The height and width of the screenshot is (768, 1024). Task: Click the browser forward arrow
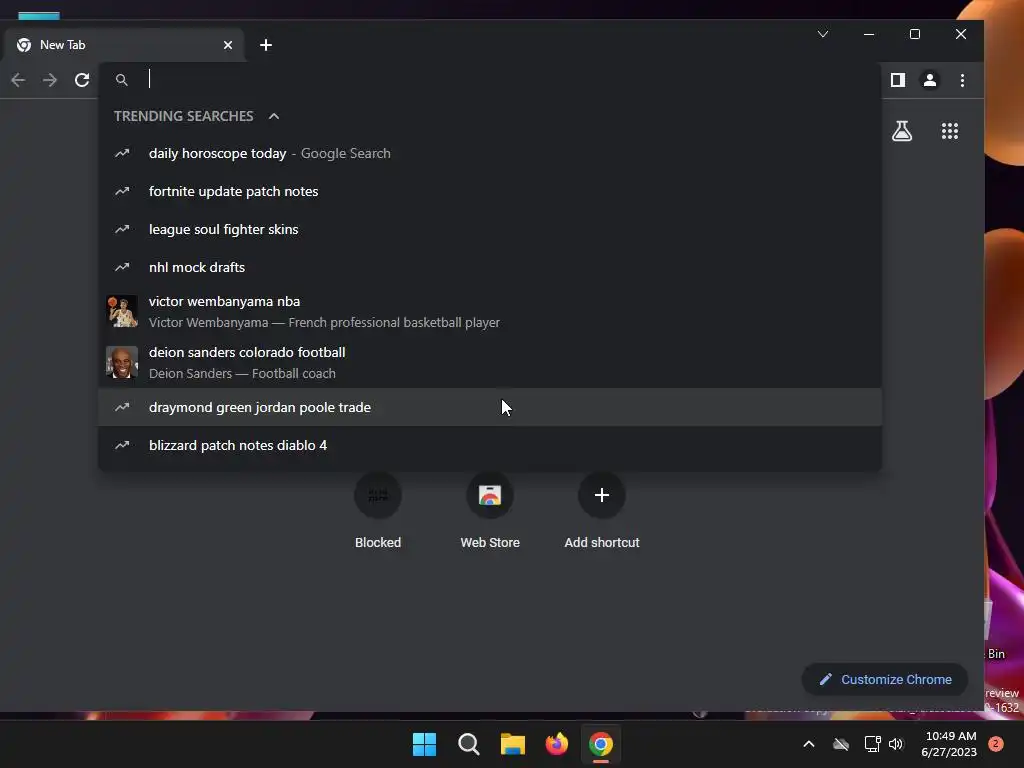(x=50, y=80)
